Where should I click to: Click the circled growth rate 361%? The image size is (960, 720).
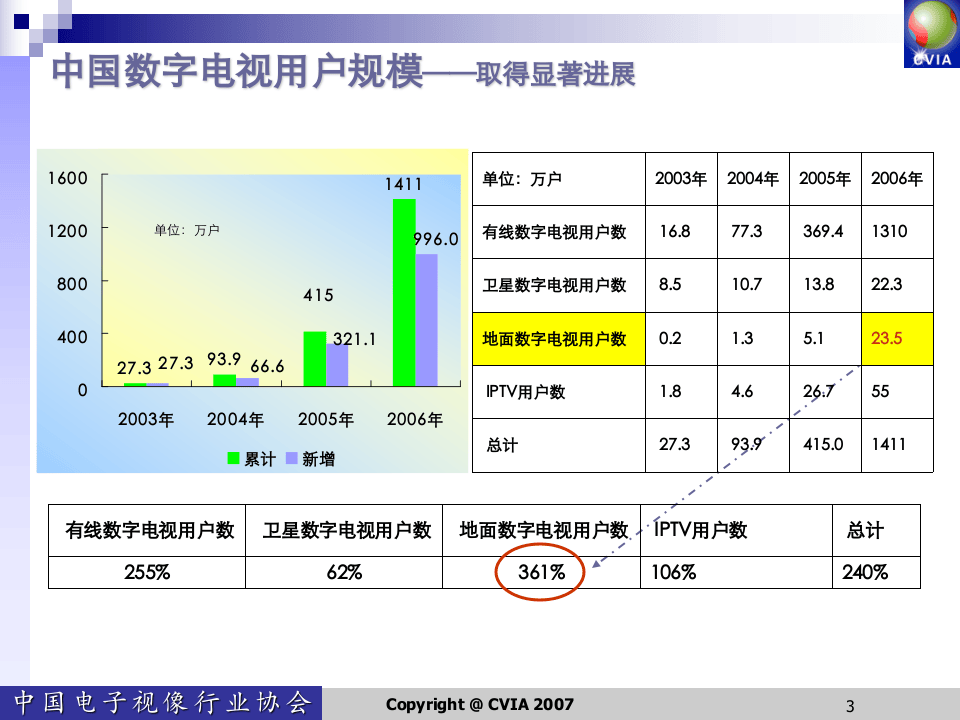[x=541, y=572]
